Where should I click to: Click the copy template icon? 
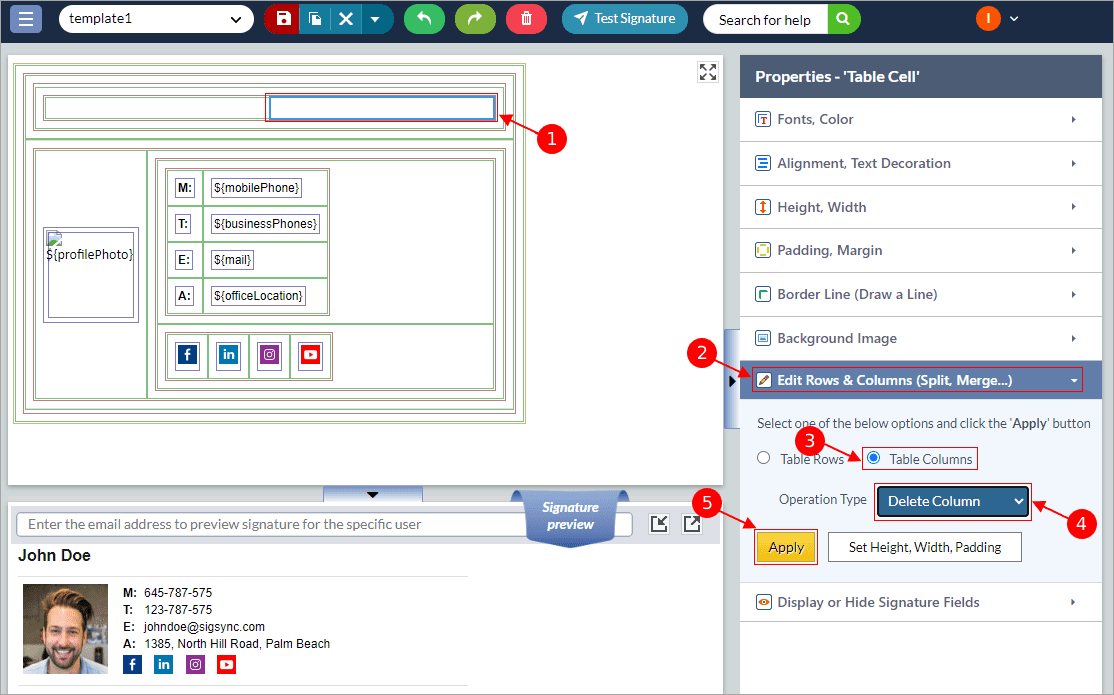314,19
